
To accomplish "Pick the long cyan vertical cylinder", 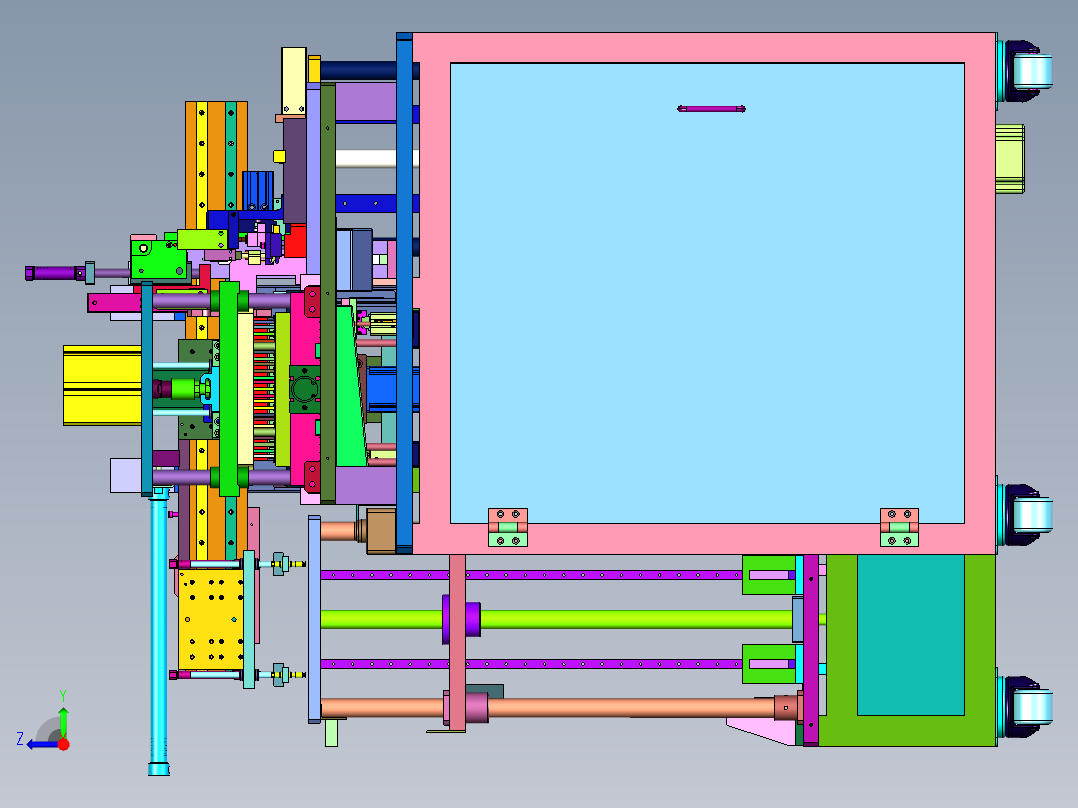I will click(159, 631).
